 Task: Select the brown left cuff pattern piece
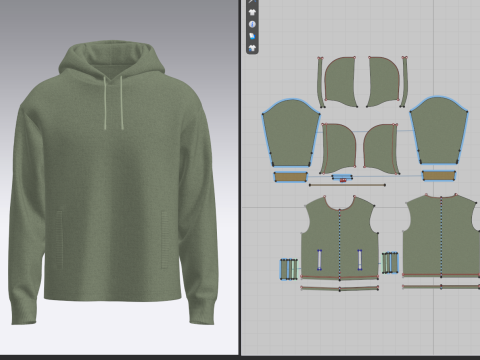tap(291, 177)
